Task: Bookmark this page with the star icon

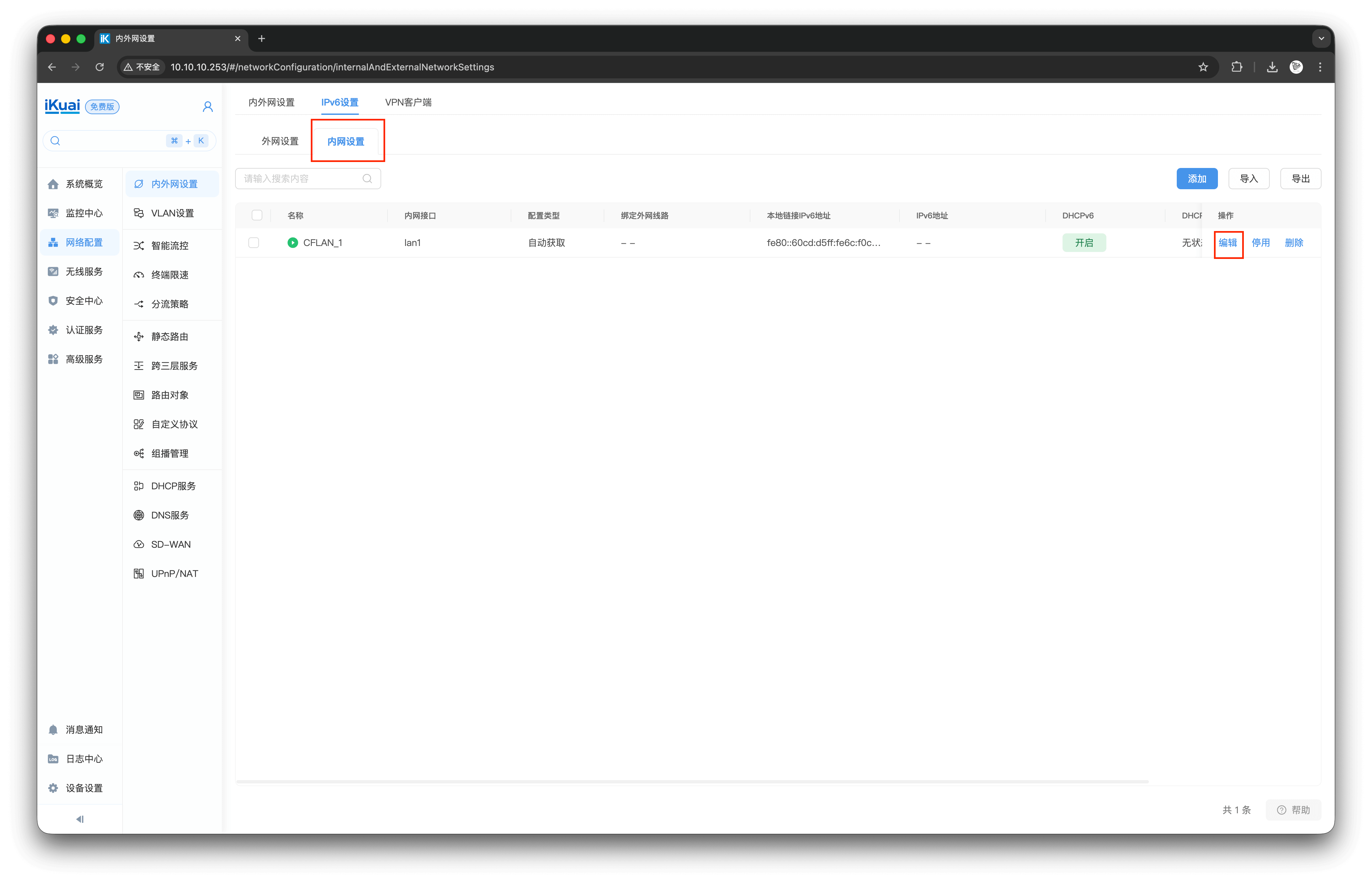Action: point(1203,67)
